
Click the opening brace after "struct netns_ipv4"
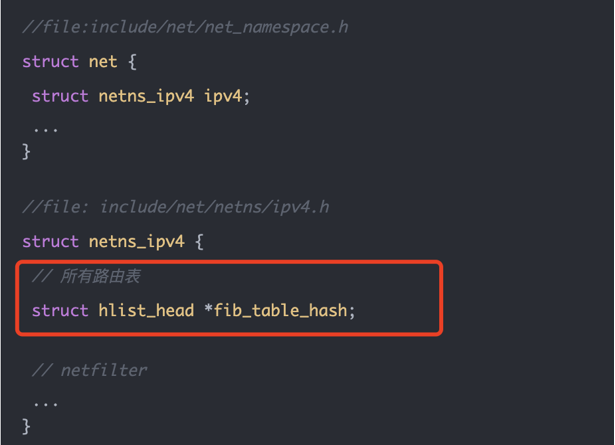(200, 241)
